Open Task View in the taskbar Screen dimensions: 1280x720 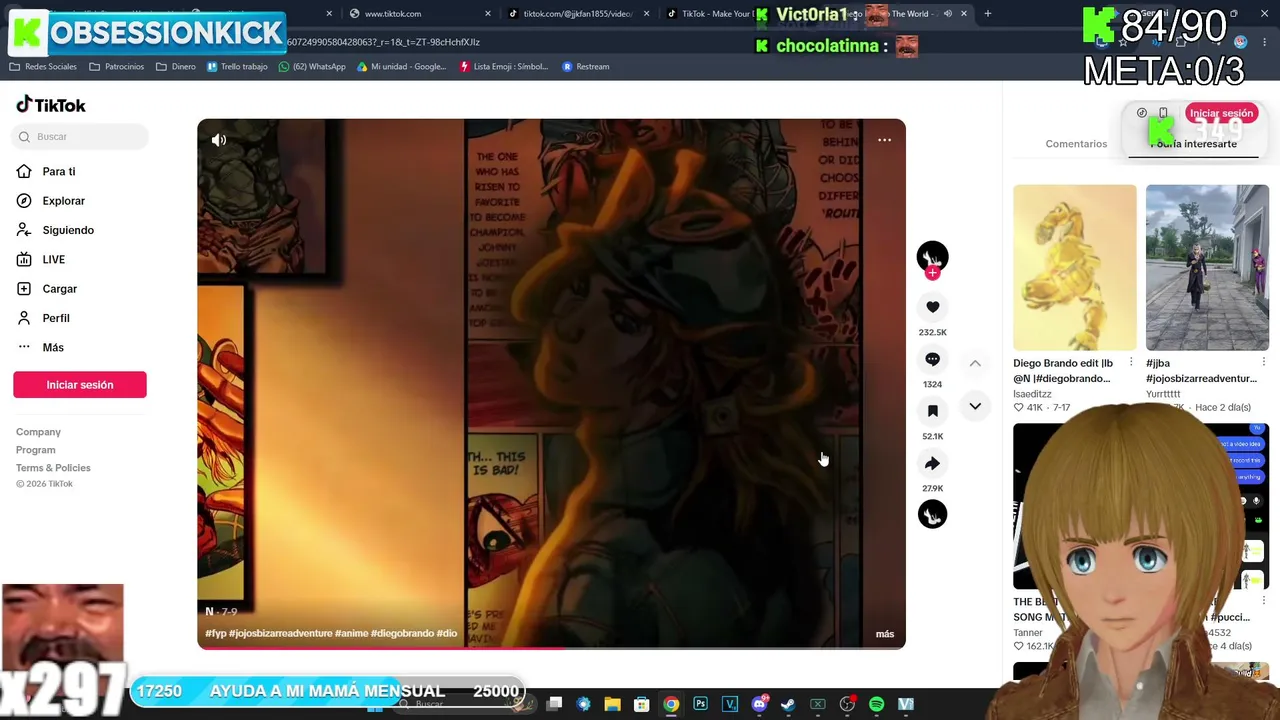(554, 704)
